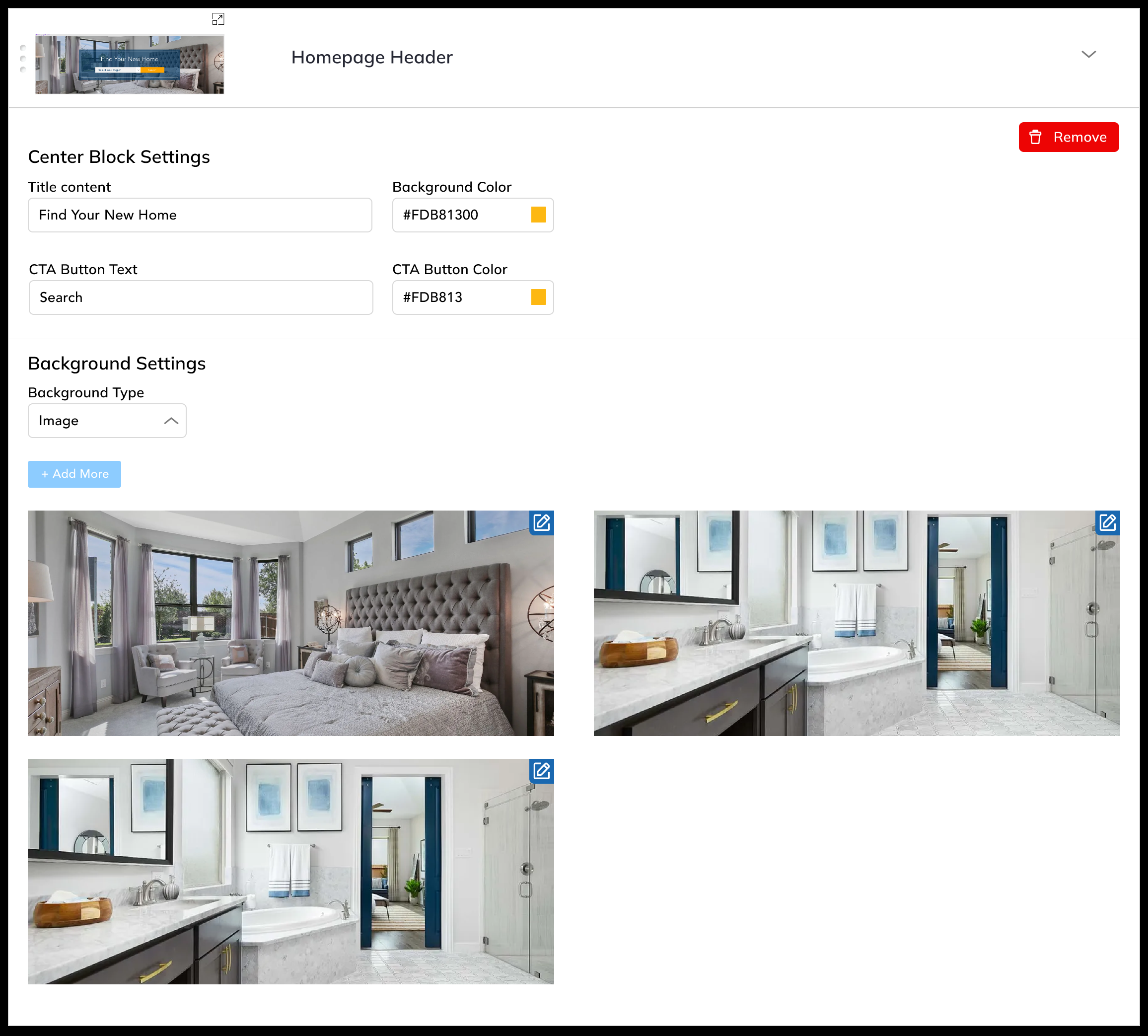Image resolution: width=1148 pixels, height=1036 pixels.
Task: Edit the bedroom background image
Action: pyautogui.click(x=541, y=522)
